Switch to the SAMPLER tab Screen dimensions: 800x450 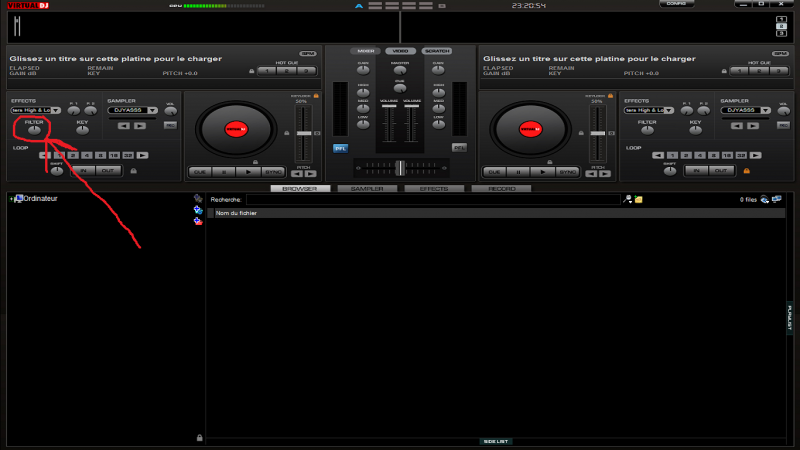click(x=367, y=188)
